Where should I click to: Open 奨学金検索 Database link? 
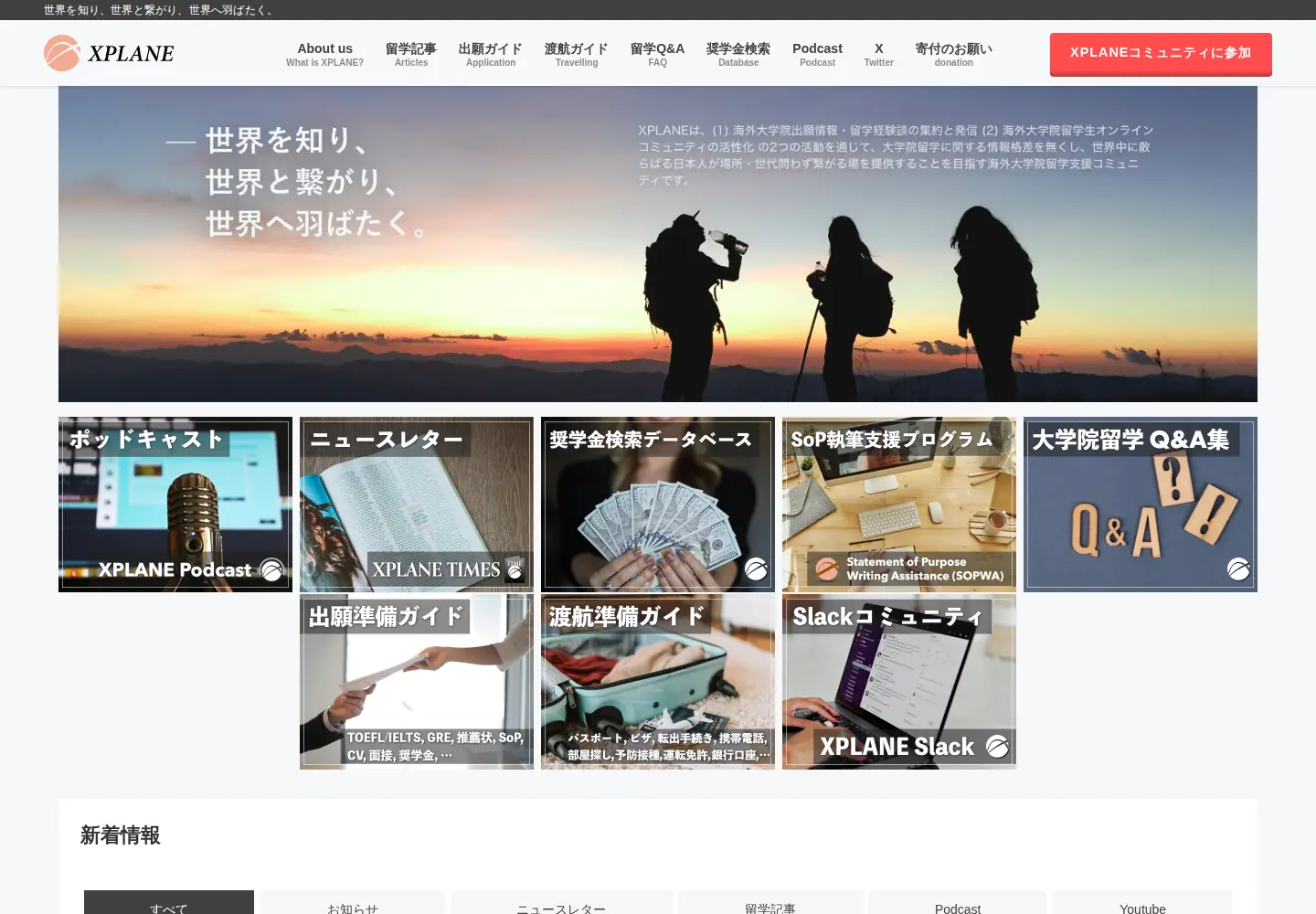pos(738,55)
